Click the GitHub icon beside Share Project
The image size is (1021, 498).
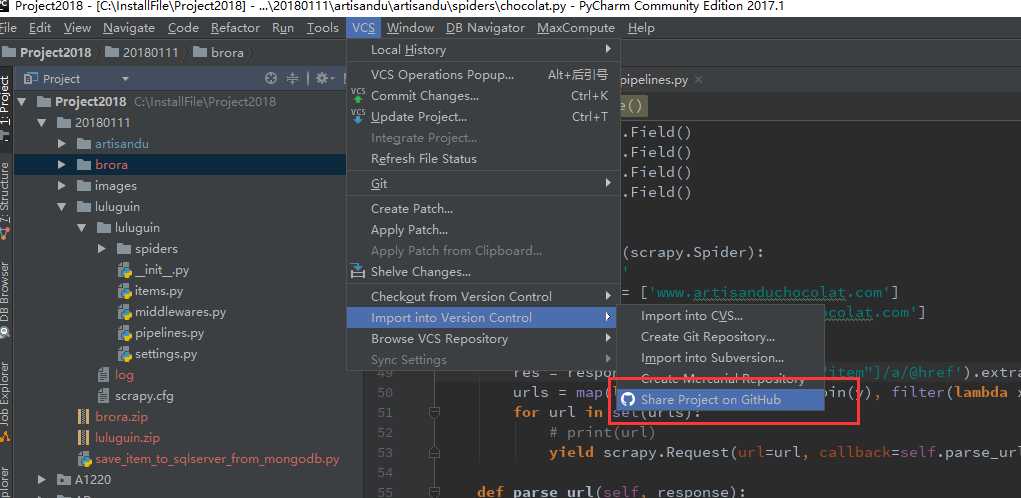coord(628,399)
